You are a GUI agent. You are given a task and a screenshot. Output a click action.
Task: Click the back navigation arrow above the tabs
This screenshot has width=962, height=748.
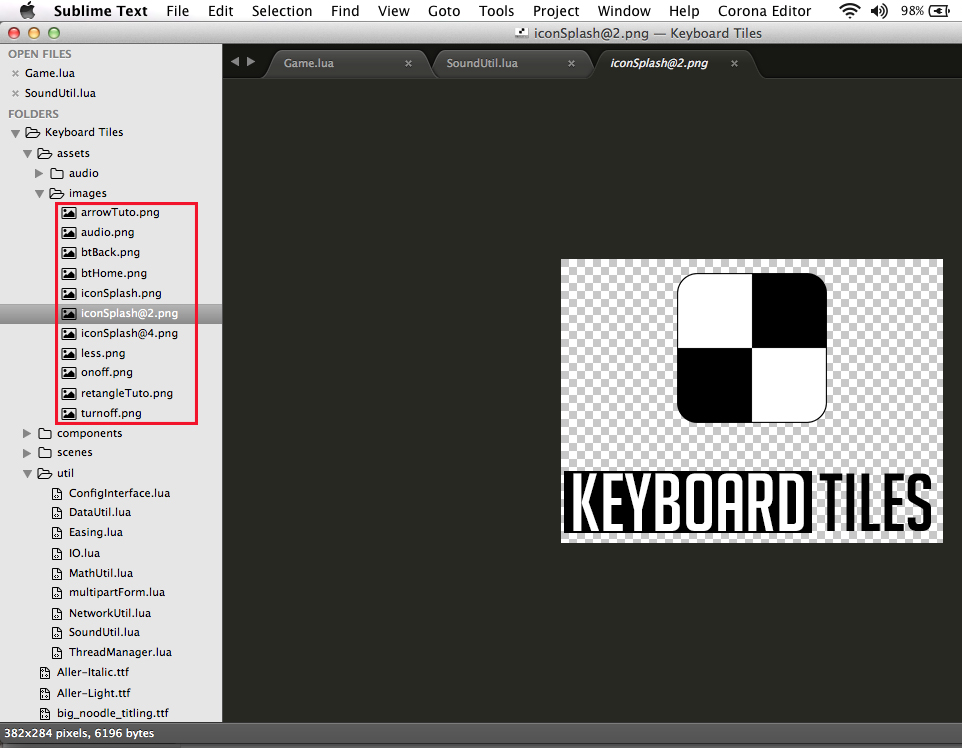coord(235,59)
